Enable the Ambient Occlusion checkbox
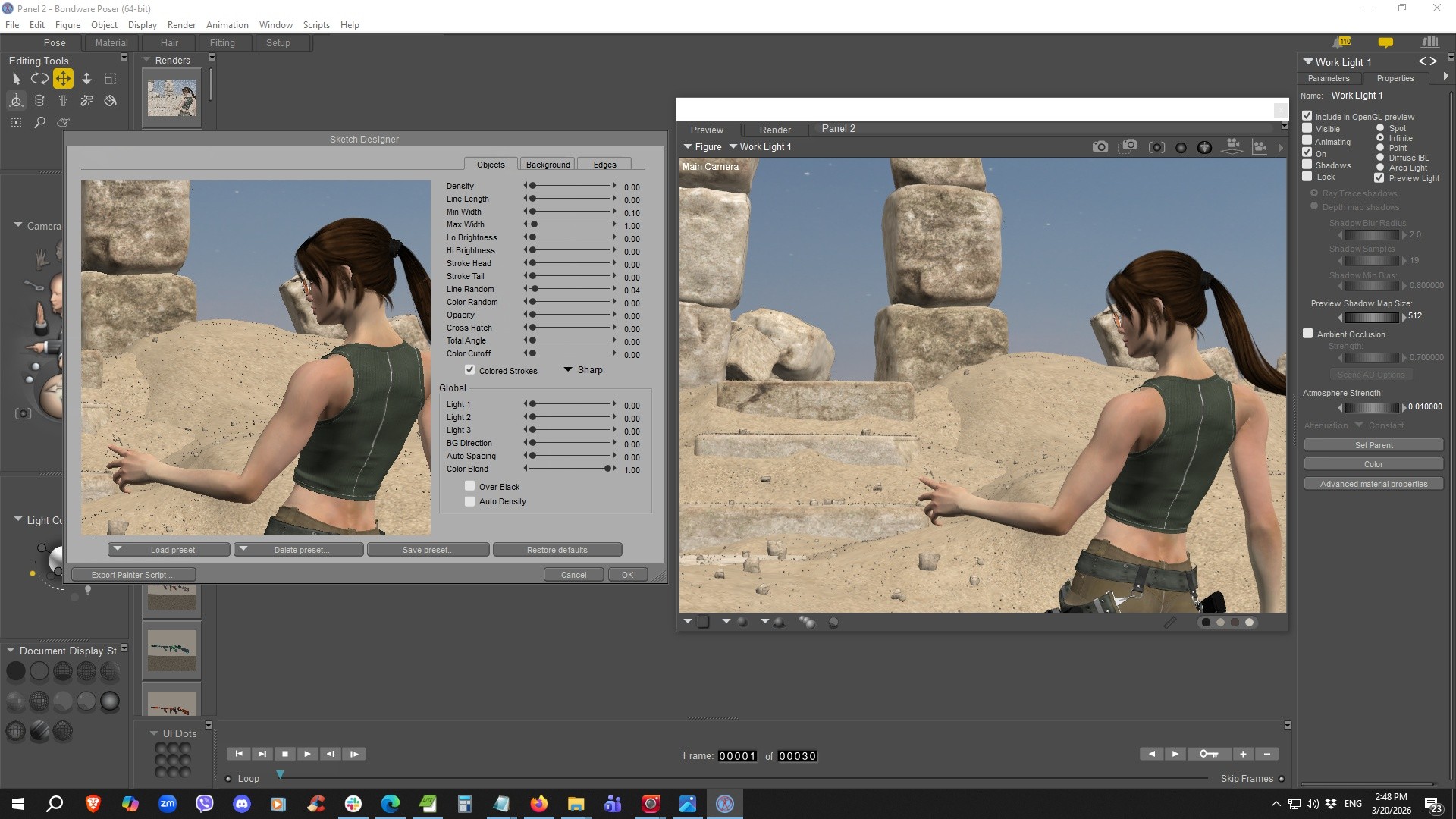Image resolution: width=1456 pixels, height=819 pixels. tap(1308, 334)
